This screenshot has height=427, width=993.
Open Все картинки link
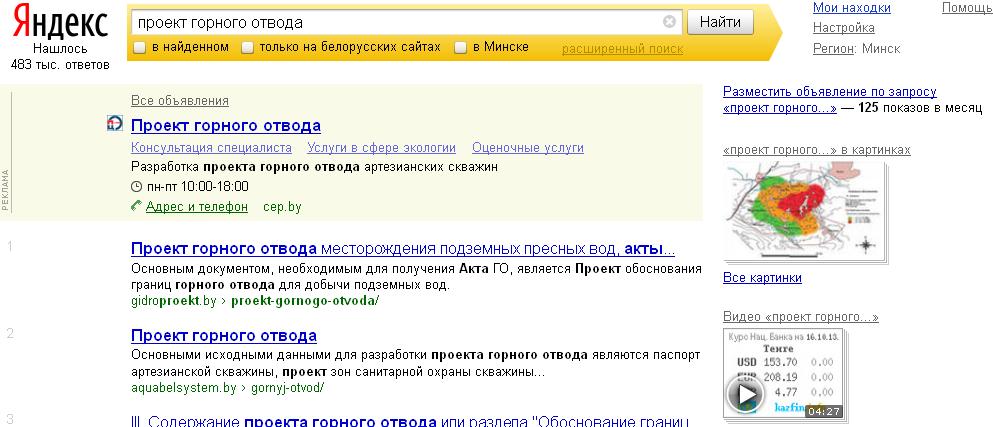pyautogui.click(x=762, y=277)
